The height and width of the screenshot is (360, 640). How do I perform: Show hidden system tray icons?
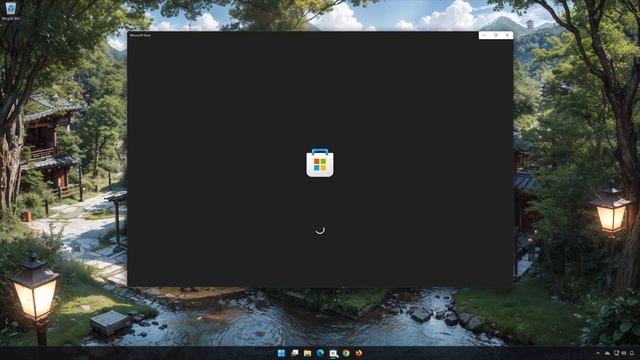[598, 353]
